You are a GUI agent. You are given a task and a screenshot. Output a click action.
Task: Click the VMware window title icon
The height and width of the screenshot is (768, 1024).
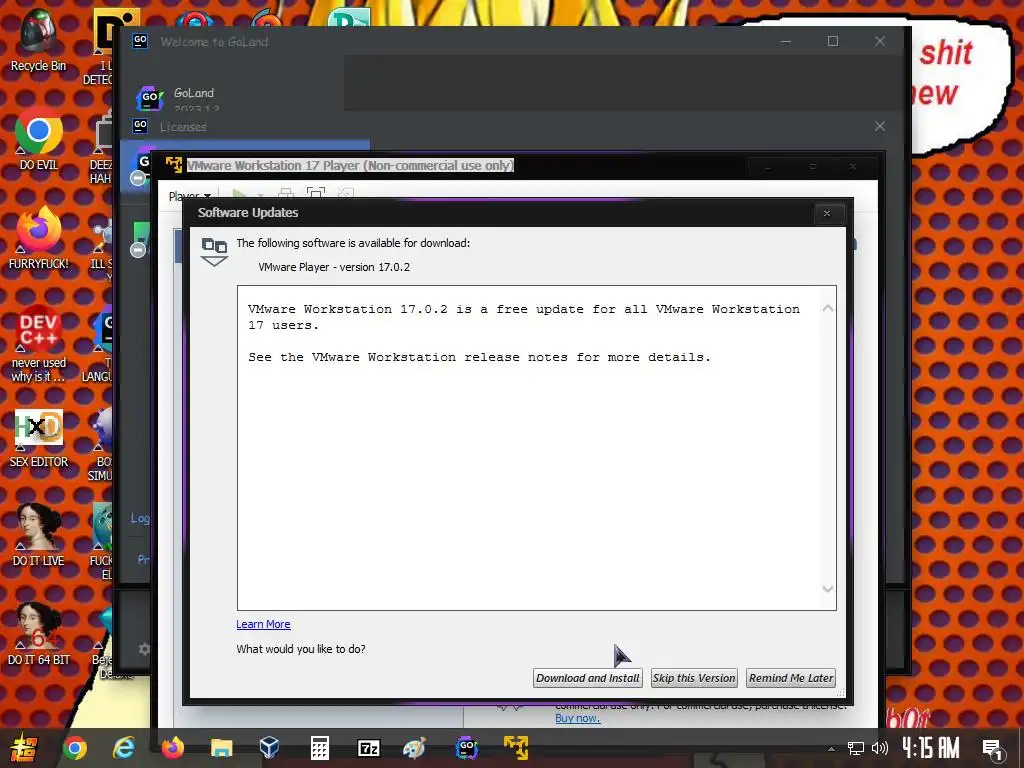pyautogui.click(x=174, y=165)
